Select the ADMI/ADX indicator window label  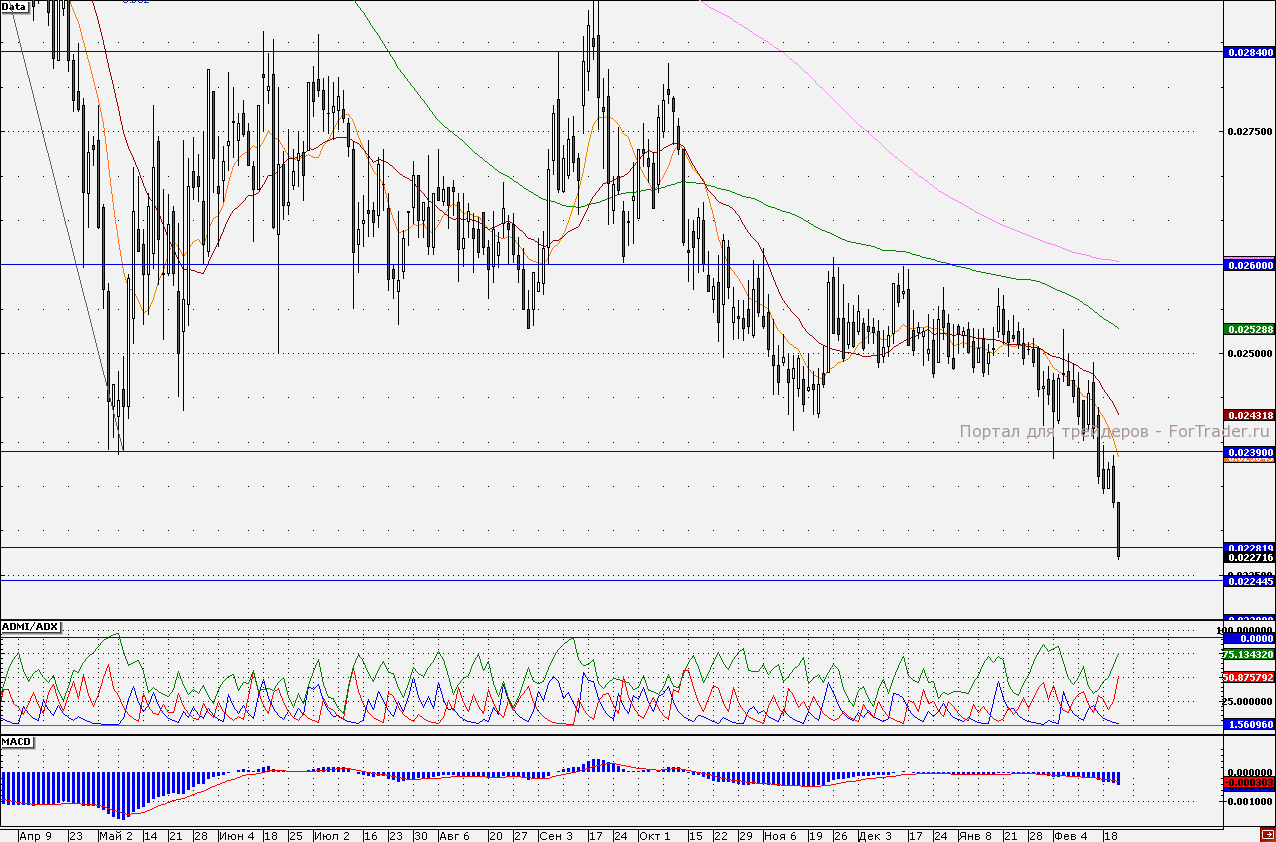(30, 627)
